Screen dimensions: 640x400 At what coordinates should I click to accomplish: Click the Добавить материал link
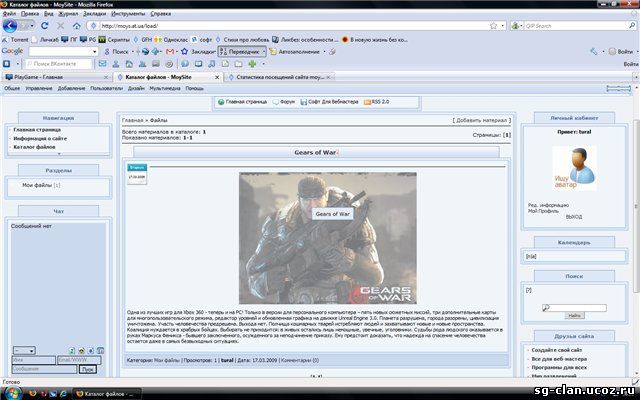[x=482, y=120]
